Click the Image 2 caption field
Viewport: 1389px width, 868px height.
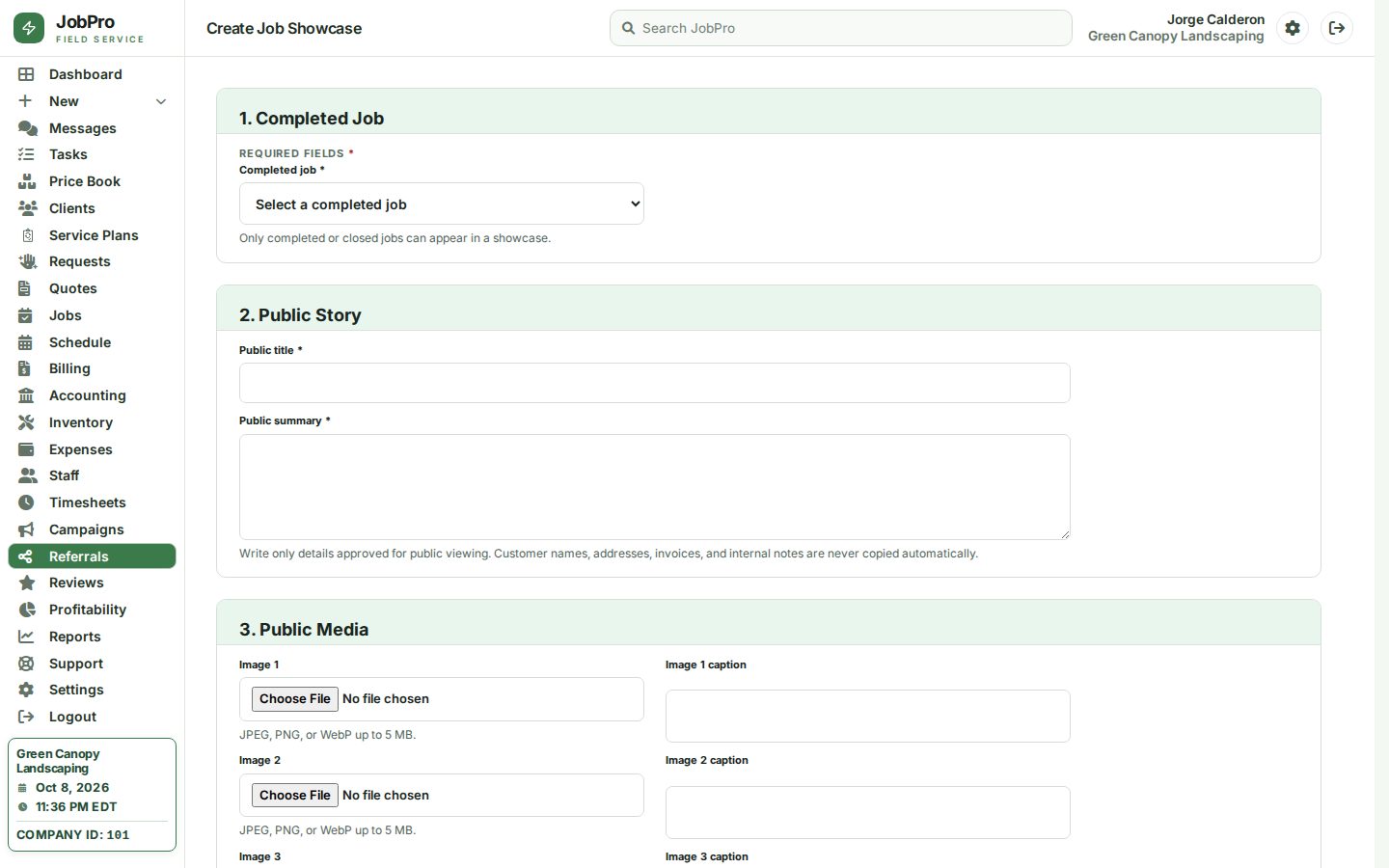click(868, 812)
